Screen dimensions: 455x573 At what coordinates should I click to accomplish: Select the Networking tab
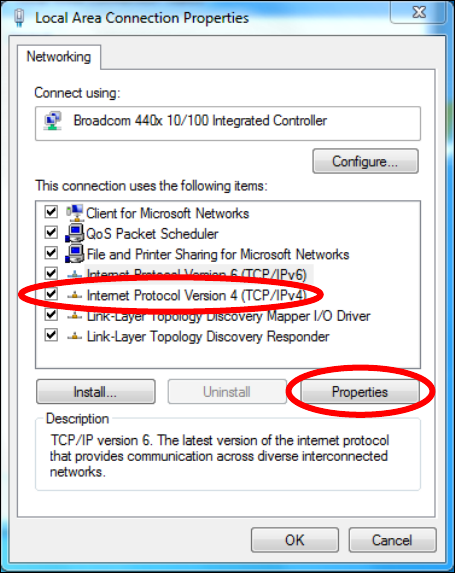click(59, 57)
